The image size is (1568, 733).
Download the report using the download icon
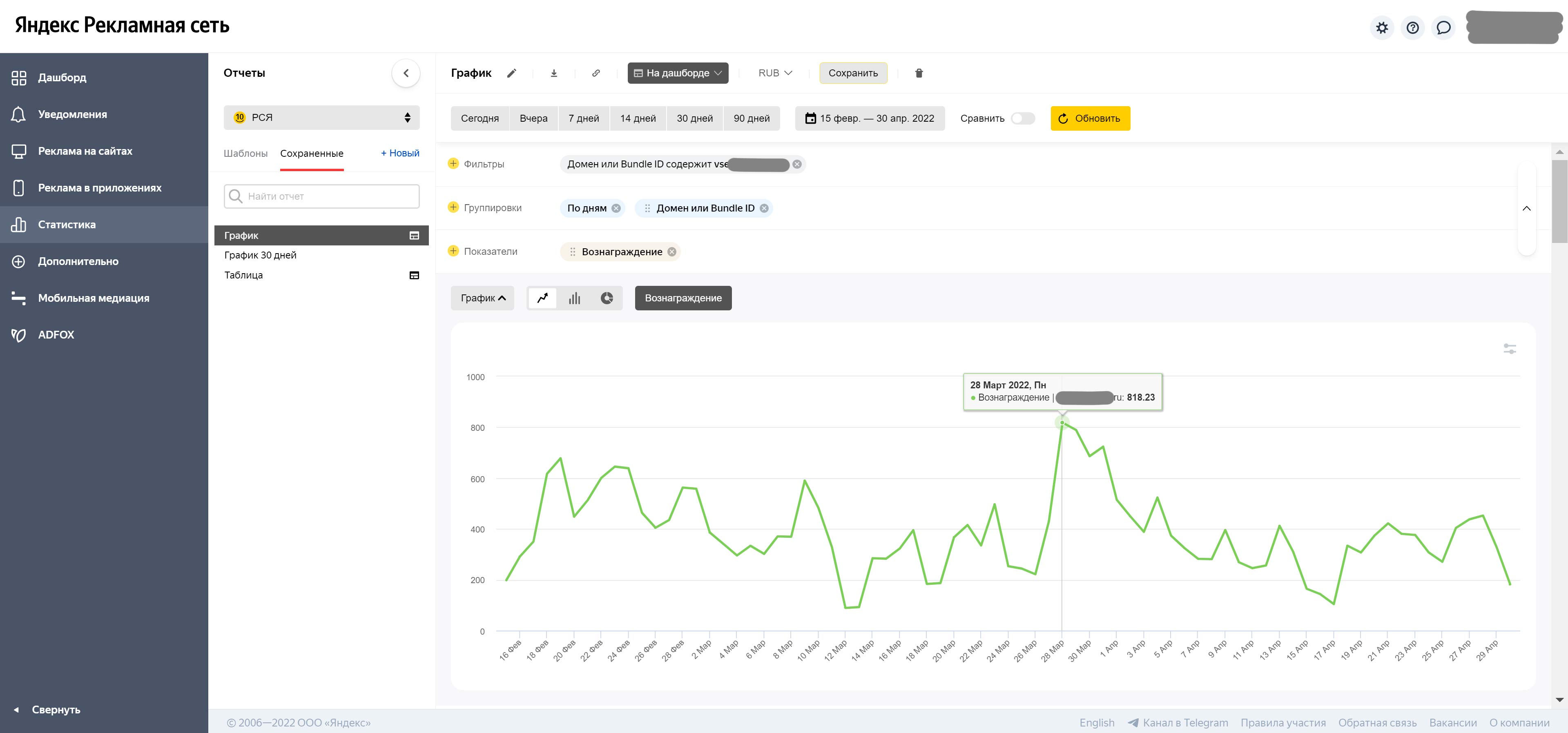(554, 73)
